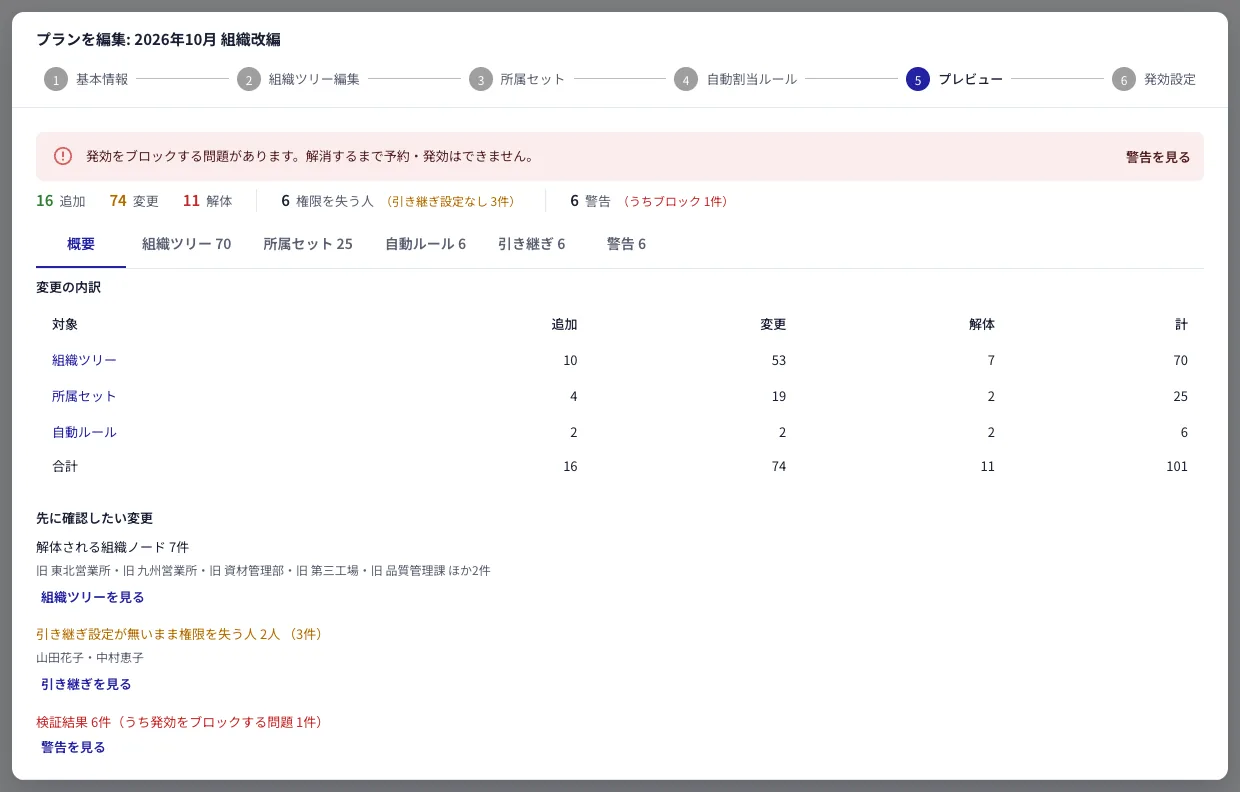This screenshot has width=1240, height=792.
Task: Go to step 4 自動割当ルール
Action: coord(735,79)
